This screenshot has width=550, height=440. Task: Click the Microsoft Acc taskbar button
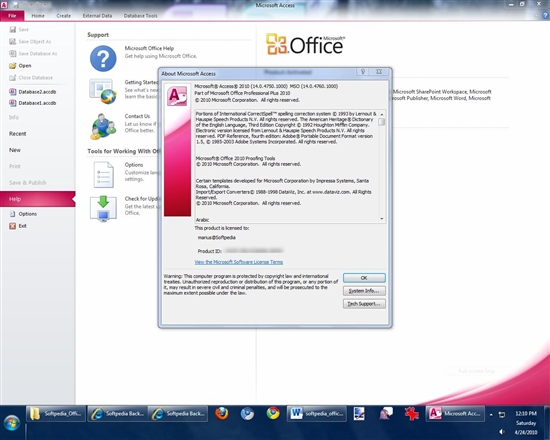point(455,414)
